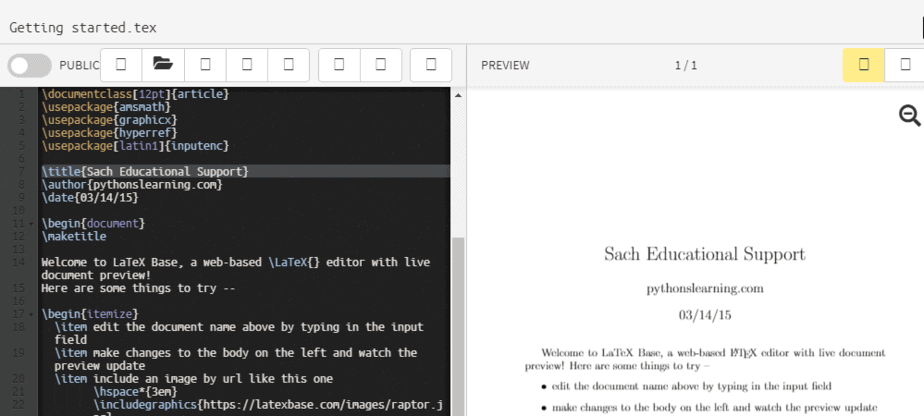Click the '\item include an image by url' line
924x416 pixels.
194,379
